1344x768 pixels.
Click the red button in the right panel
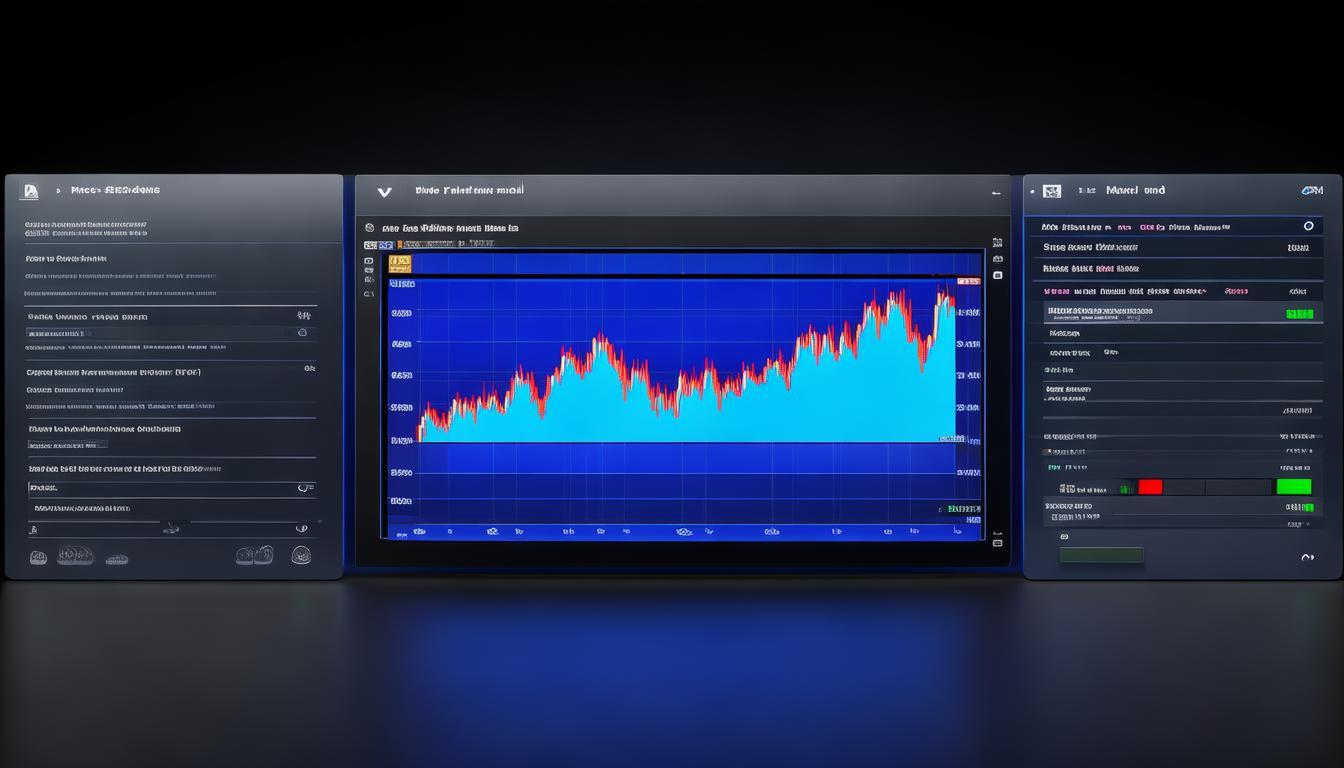pos(1150,487)
